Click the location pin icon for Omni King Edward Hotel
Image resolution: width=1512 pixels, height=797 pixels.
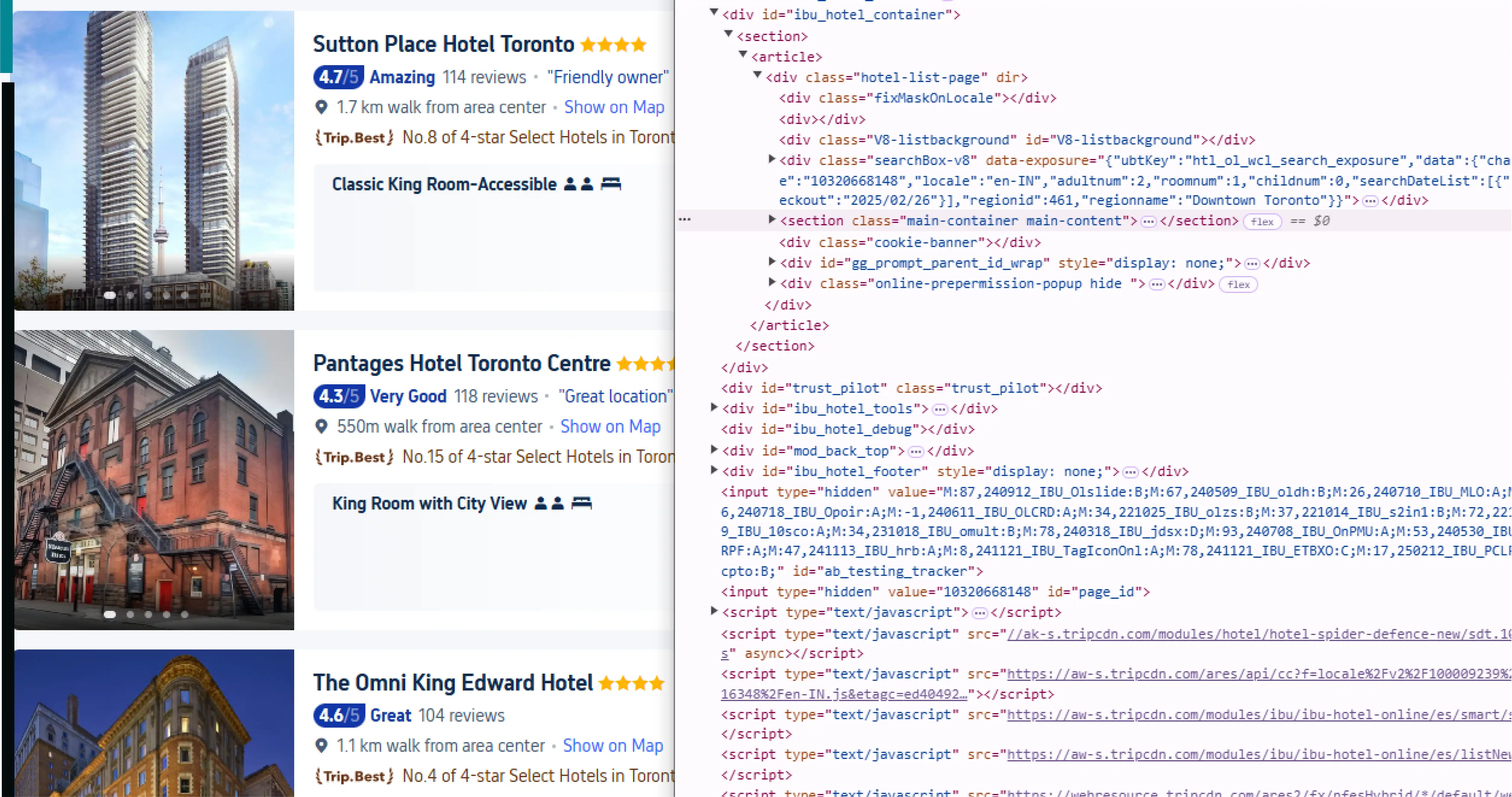(322, 745)
